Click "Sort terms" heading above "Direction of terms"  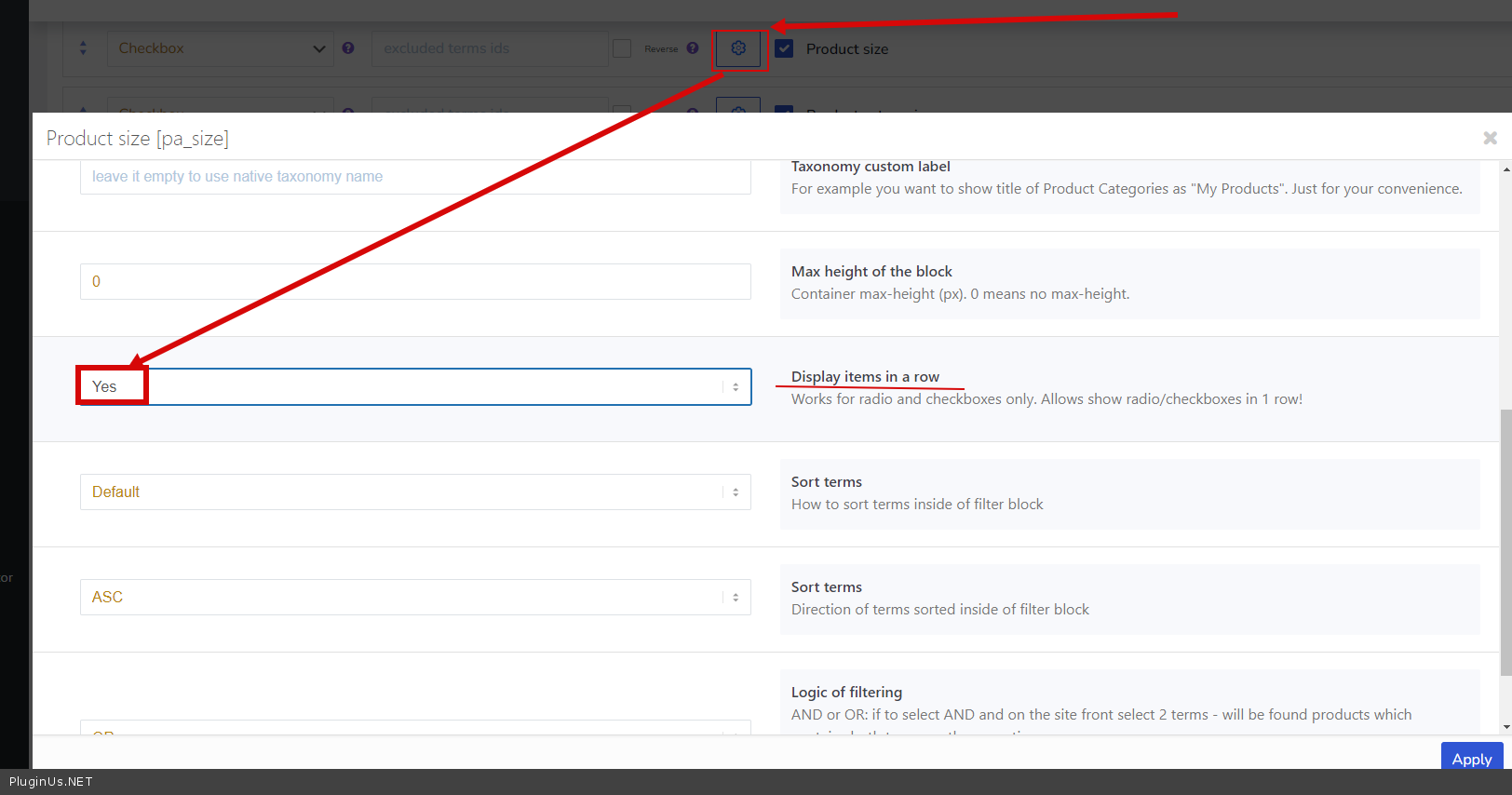[x=827, y=586]
